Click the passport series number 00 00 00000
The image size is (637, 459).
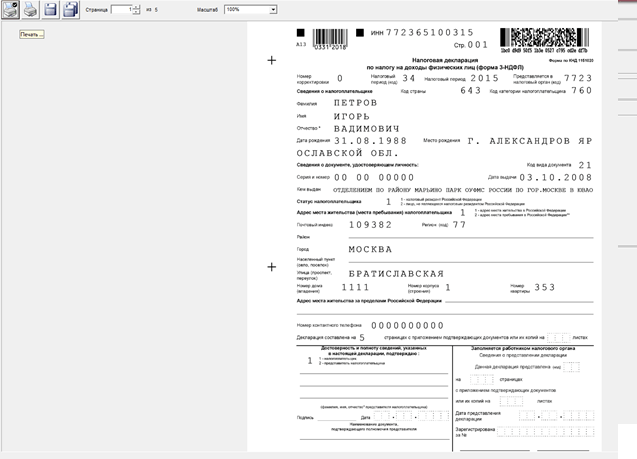374,178
